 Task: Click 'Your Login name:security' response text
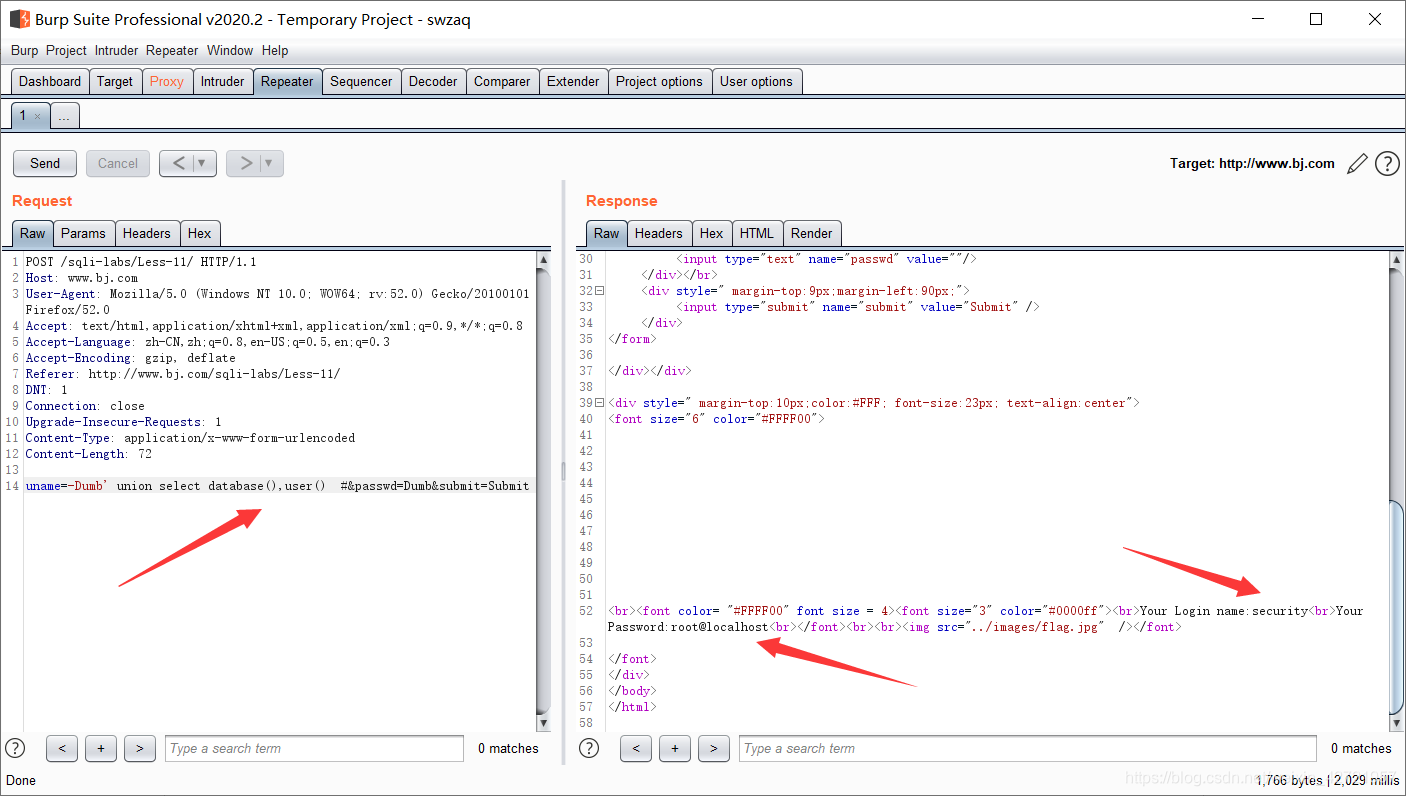(x=1223, y=611)
